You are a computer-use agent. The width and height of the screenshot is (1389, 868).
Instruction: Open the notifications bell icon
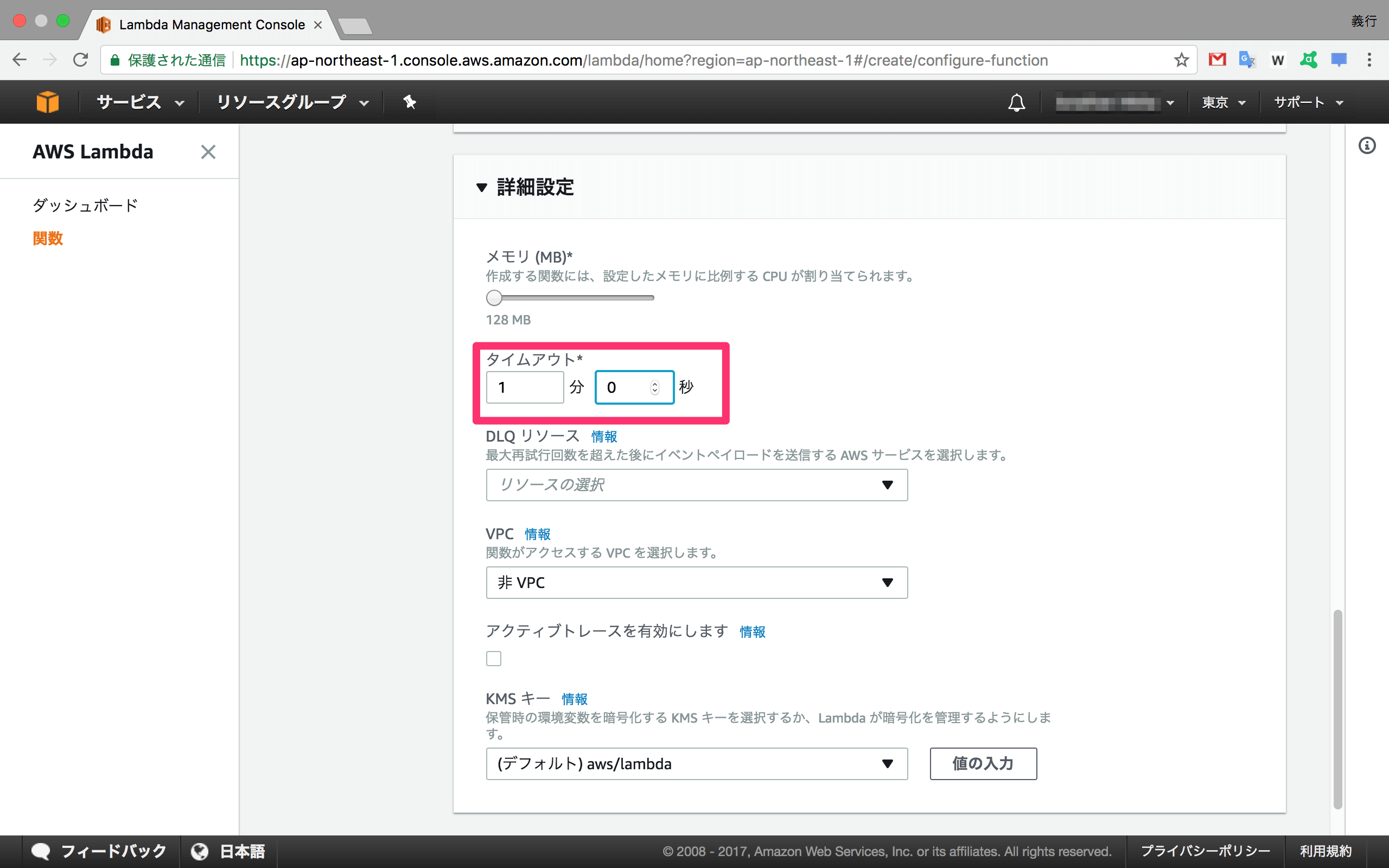(1016, 103)
